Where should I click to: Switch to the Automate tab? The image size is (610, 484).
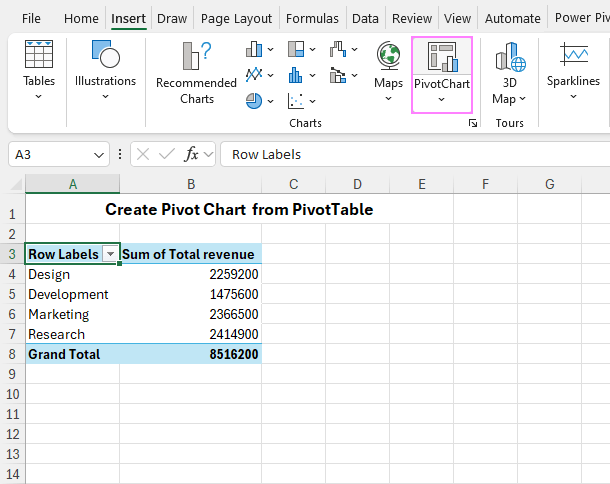coord(512,18)
